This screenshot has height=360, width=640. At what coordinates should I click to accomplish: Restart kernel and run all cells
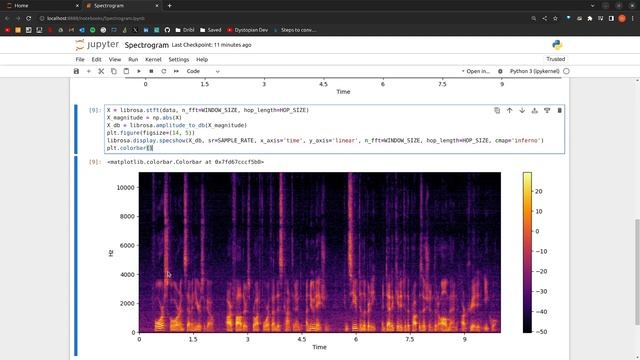[176, 71]
